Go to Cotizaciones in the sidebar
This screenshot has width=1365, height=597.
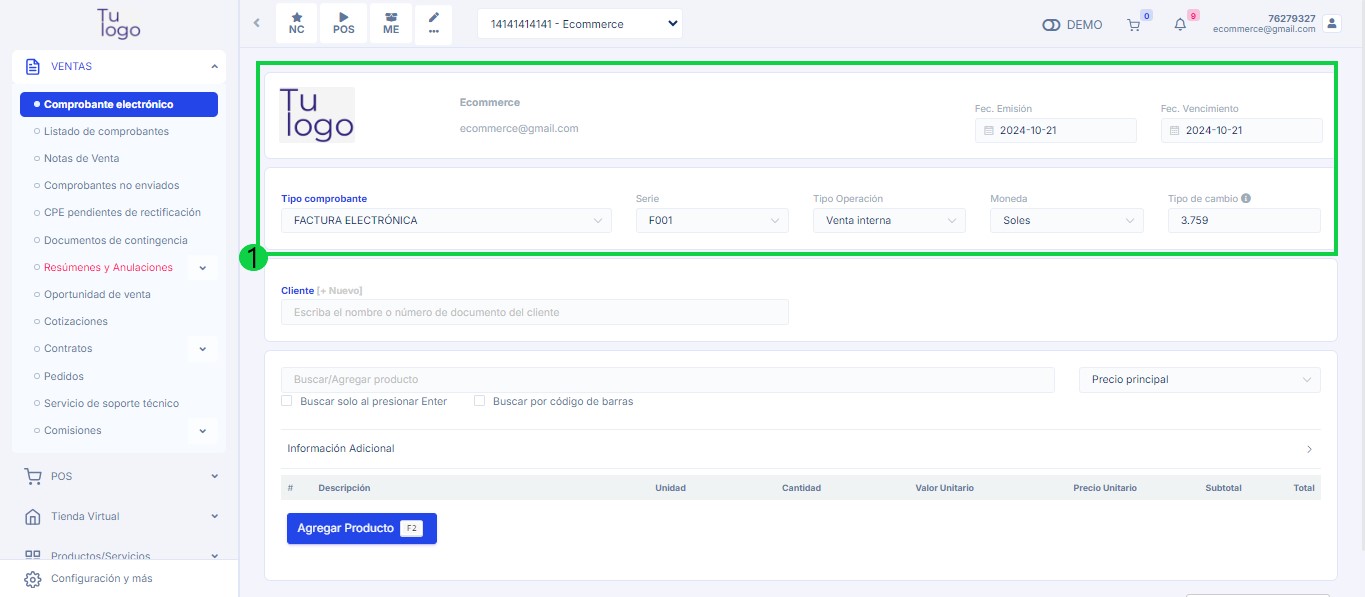pos(76,321)
